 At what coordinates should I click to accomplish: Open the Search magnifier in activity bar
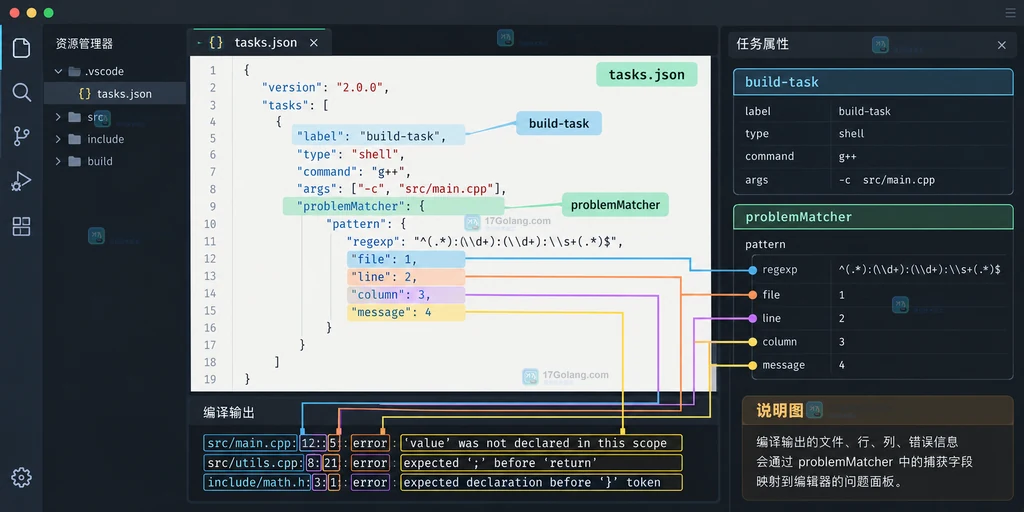(x=22, y=92)
